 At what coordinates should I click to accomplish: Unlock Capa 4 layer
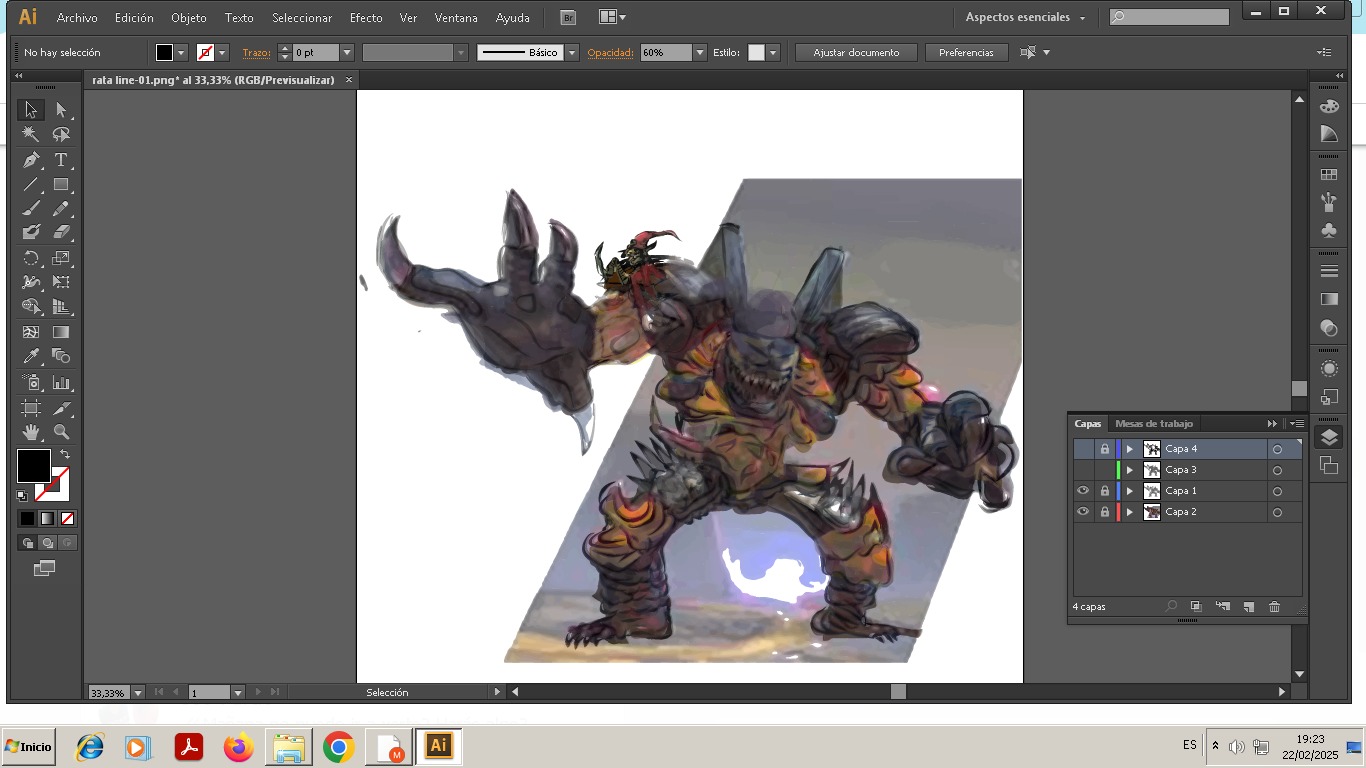1105,449
